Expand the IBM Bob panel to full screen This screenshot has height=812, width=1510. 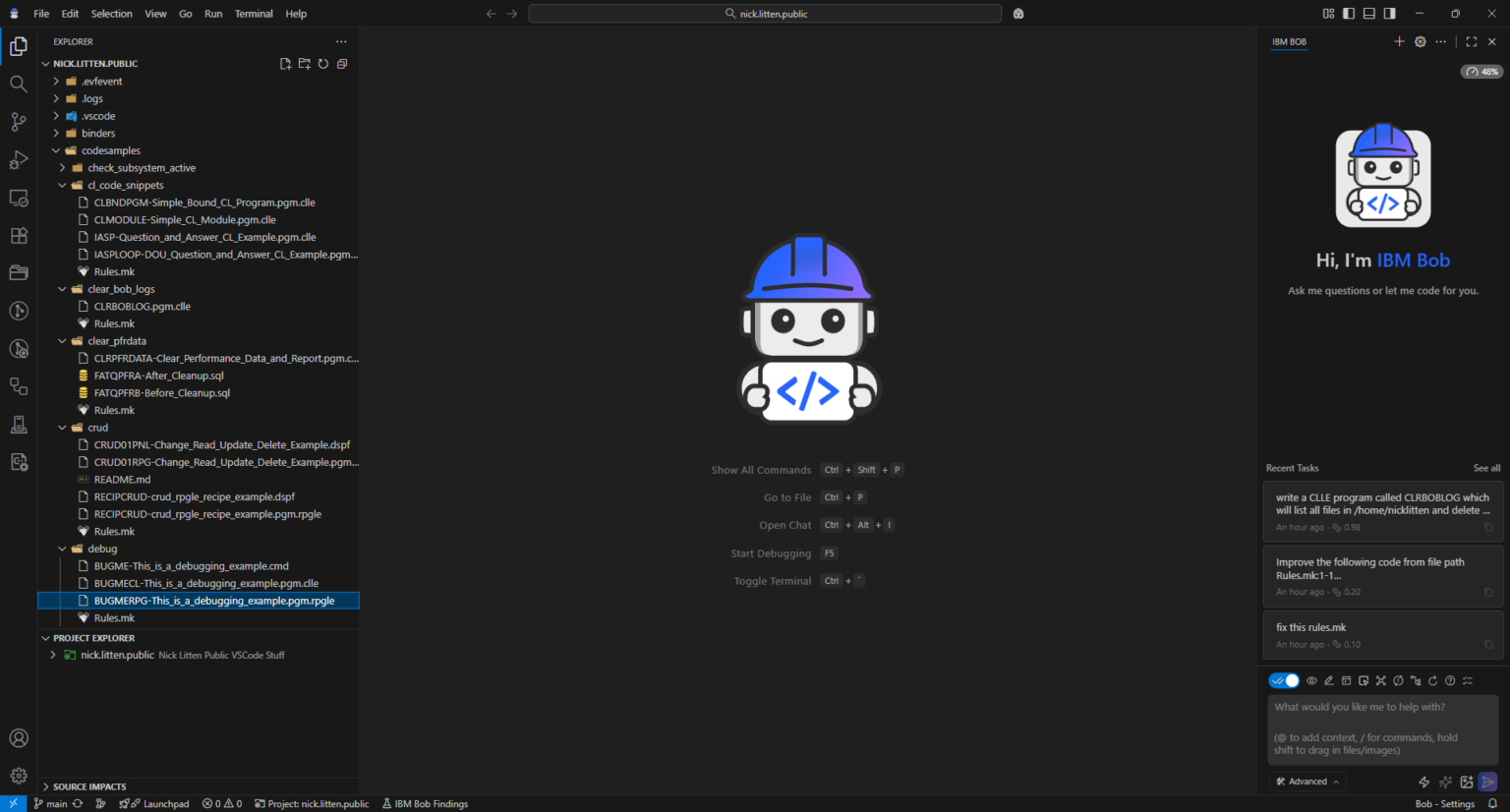pos(1472,41)
